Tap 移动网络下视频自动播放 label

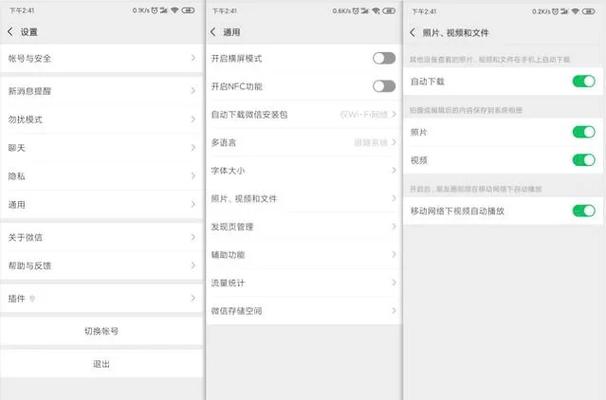(457, 211)
